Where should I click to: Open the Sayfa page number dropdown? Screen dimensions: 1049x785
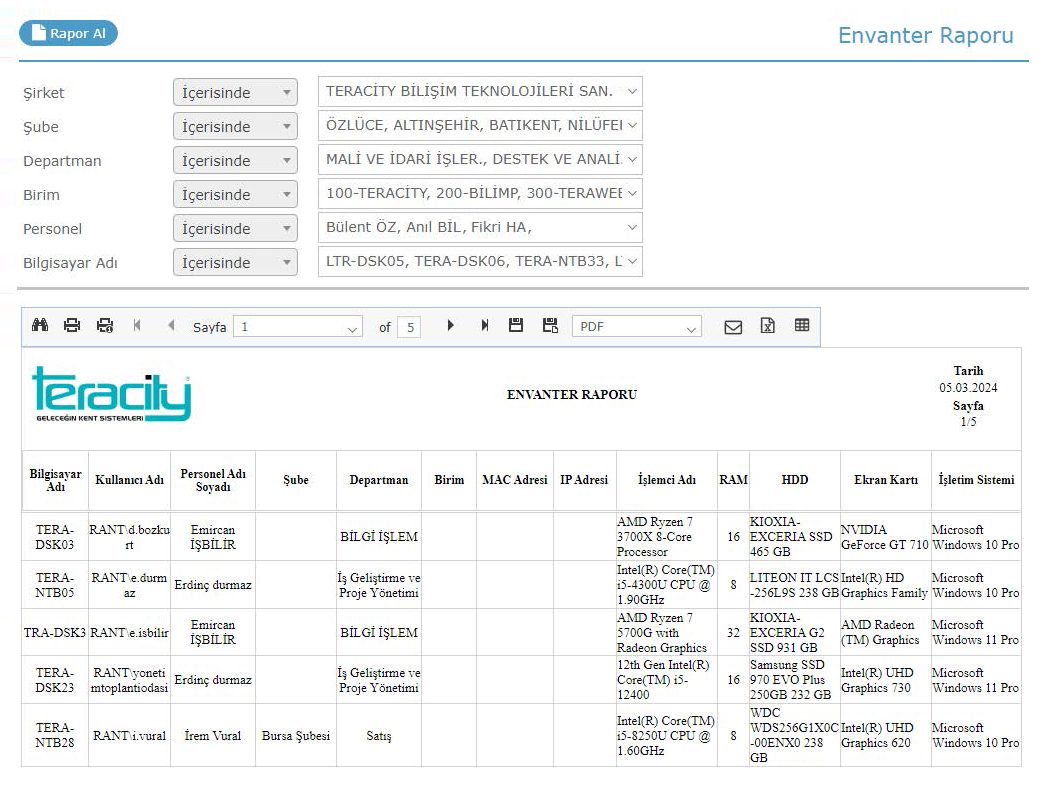[x=298, y=327]
